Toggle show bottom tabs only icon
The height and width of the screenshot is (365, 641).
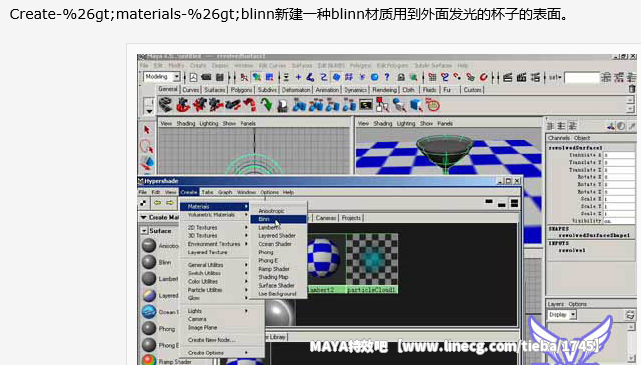coord(502,204)
